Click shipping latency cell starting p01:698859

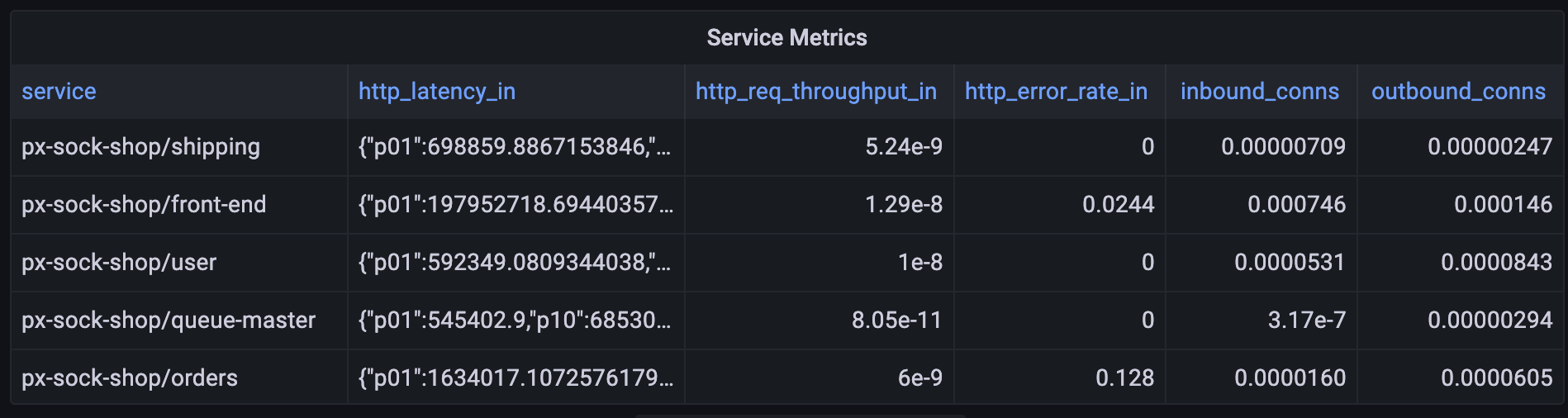(x=514, y=147)
